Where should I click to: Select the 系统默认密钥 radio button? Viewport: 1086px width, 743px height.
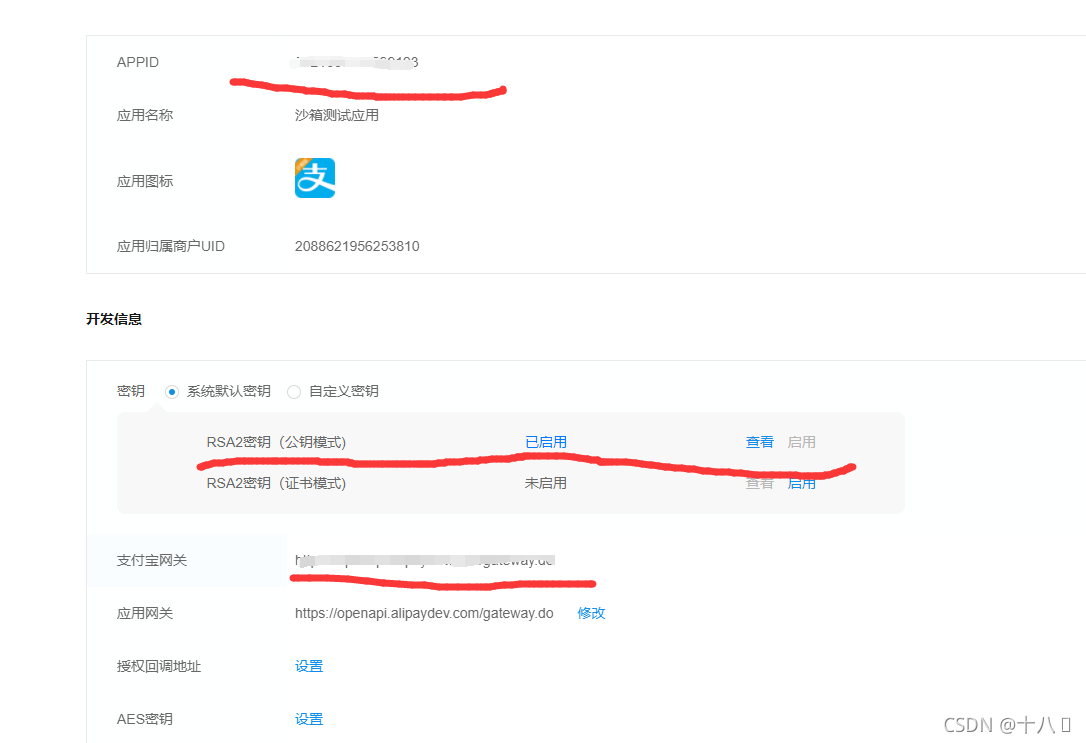point(172,392)
